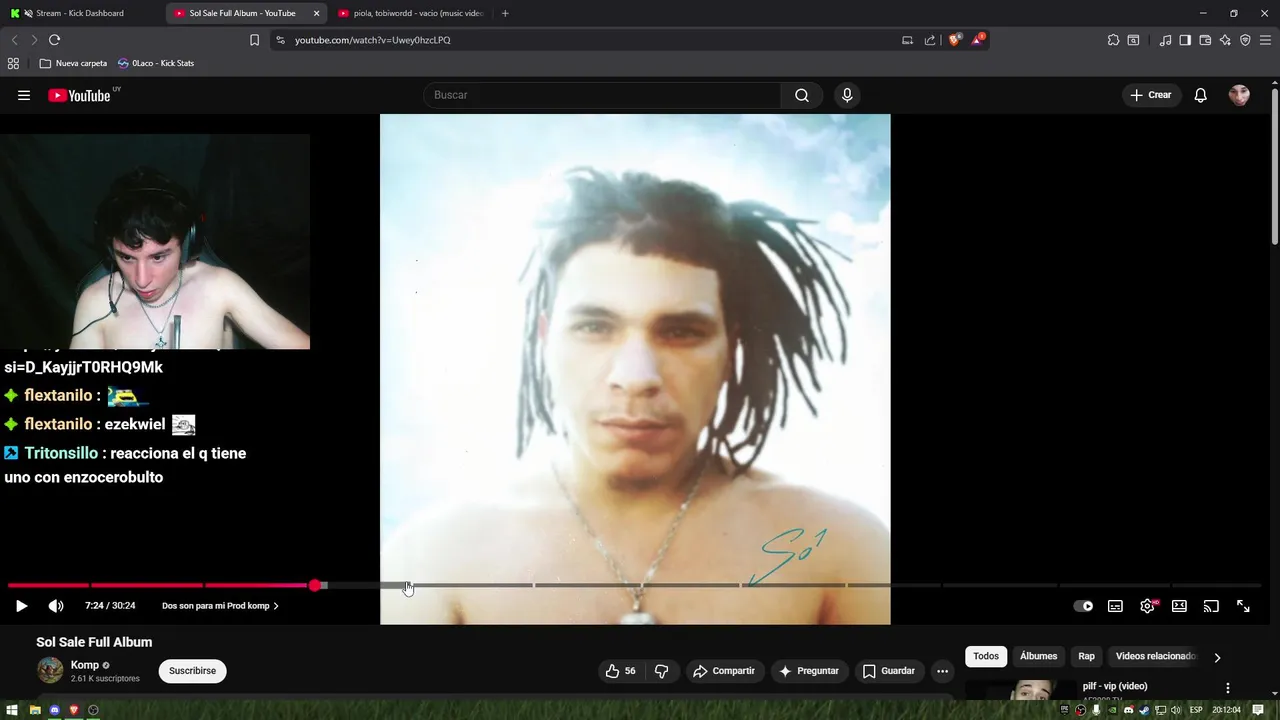Open the browser extensions puzzle icon

tap(1113, 40)
